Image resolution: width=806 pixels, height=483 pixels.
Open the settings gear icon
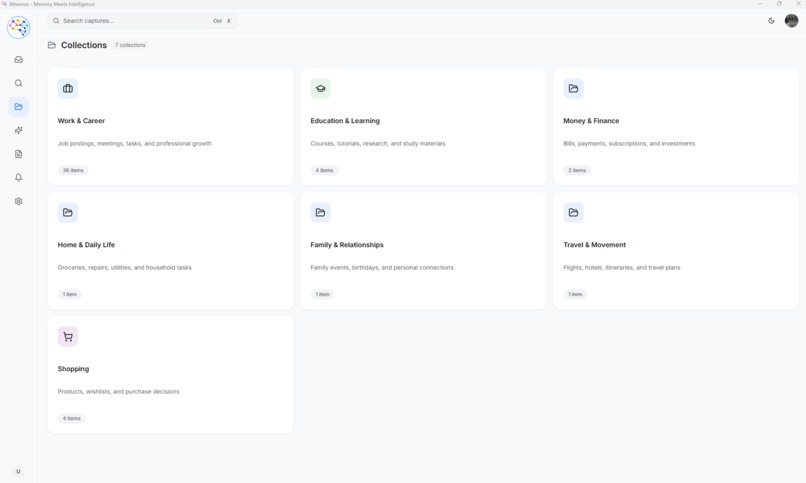[19, 201]
